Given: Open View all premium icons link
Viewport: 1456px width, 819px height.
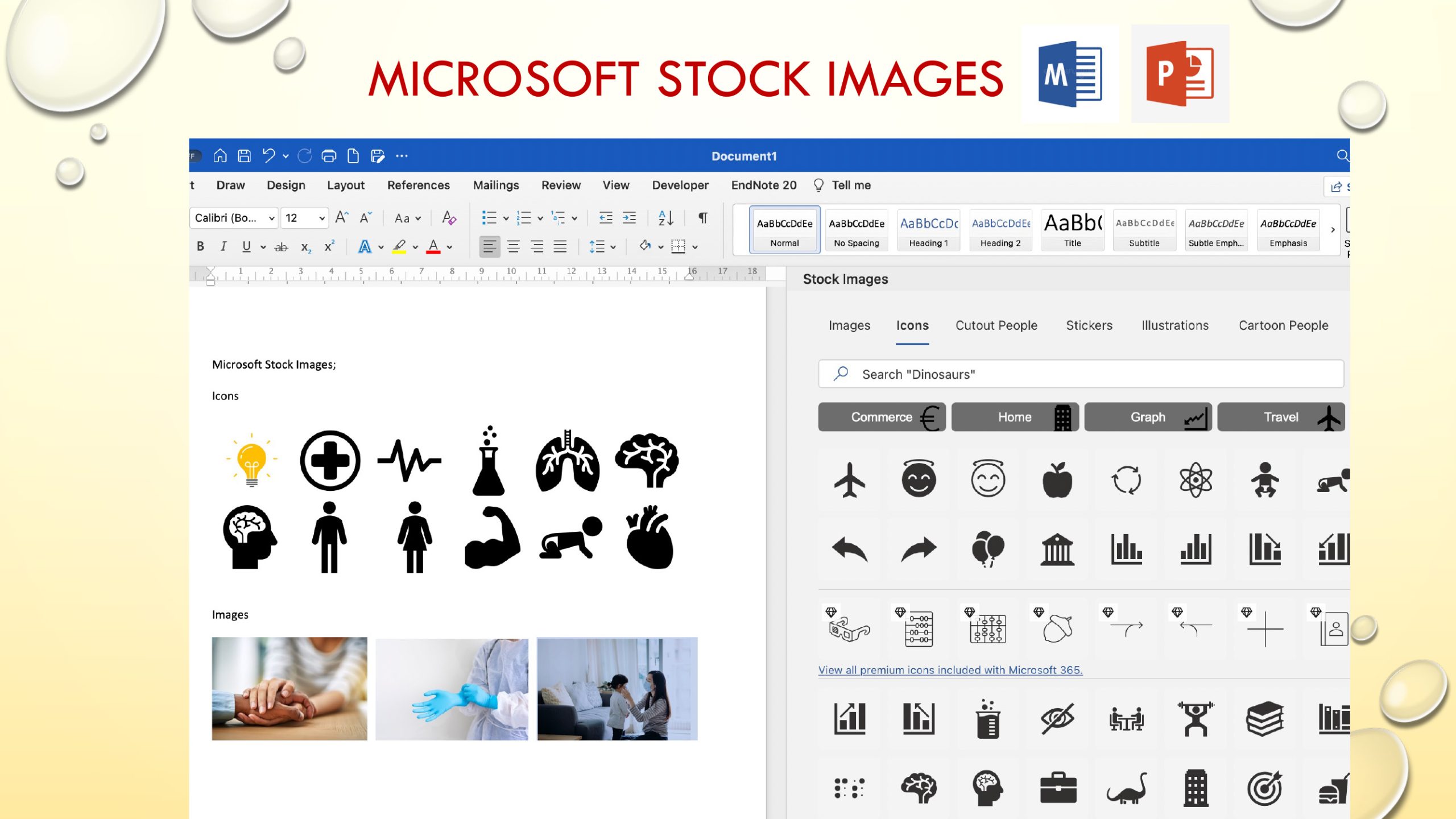Looking at the screenshot, I should click(x=950, y=670).
